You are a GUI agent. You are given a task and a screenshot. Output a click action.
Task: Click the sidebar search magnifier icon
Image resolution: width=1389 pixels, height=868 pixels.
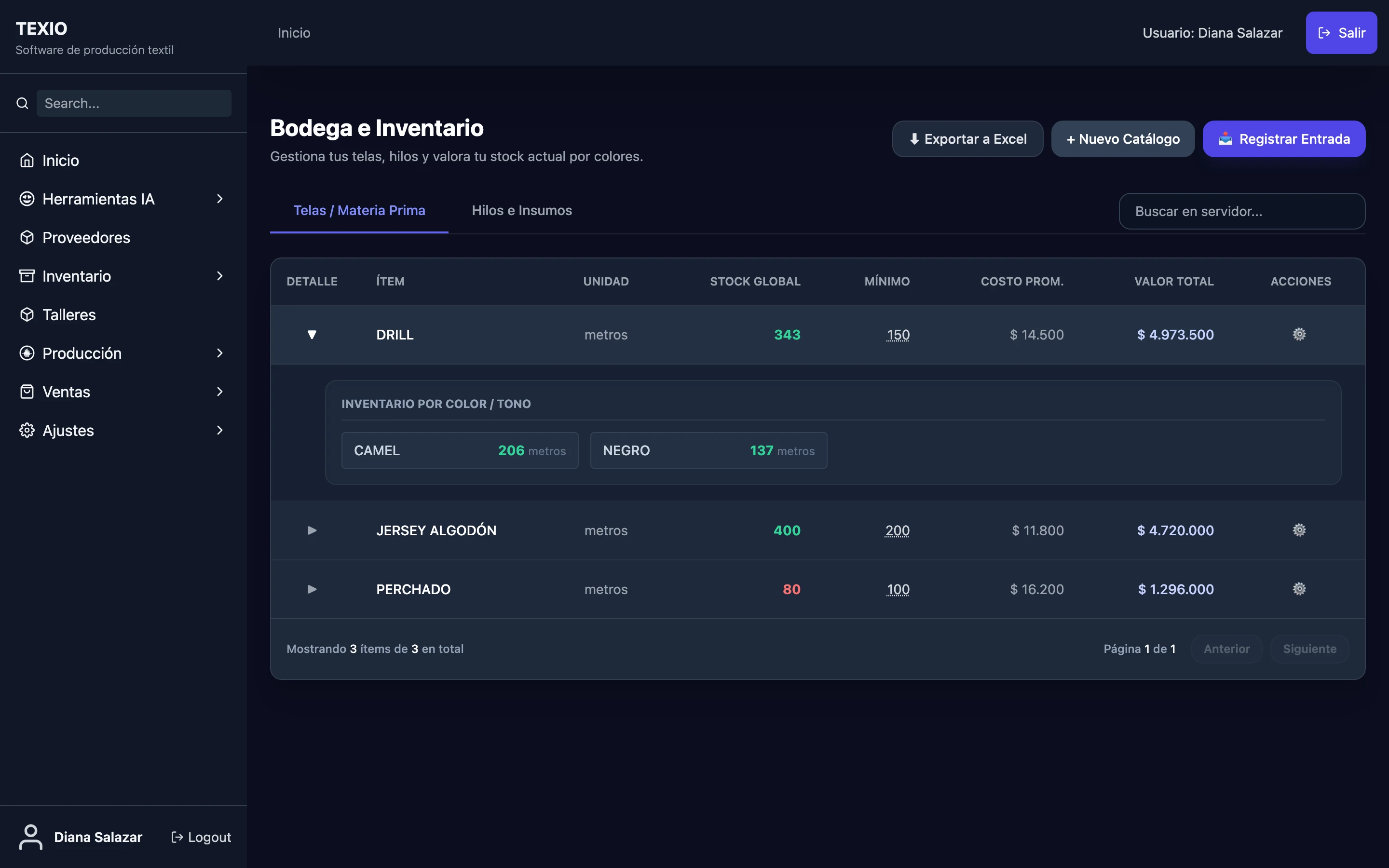click(22, 103)
